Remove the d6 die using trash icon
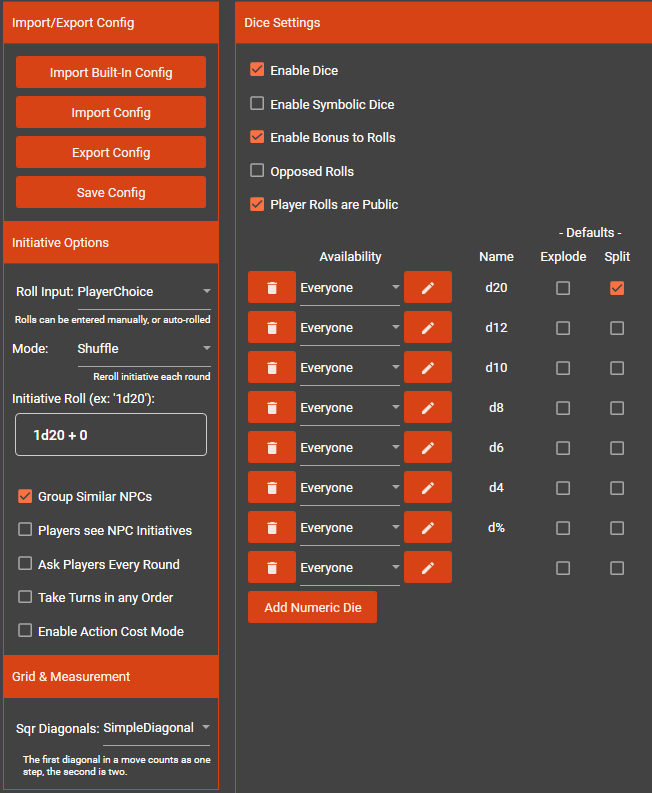652x793 pixels. (272, 447)
